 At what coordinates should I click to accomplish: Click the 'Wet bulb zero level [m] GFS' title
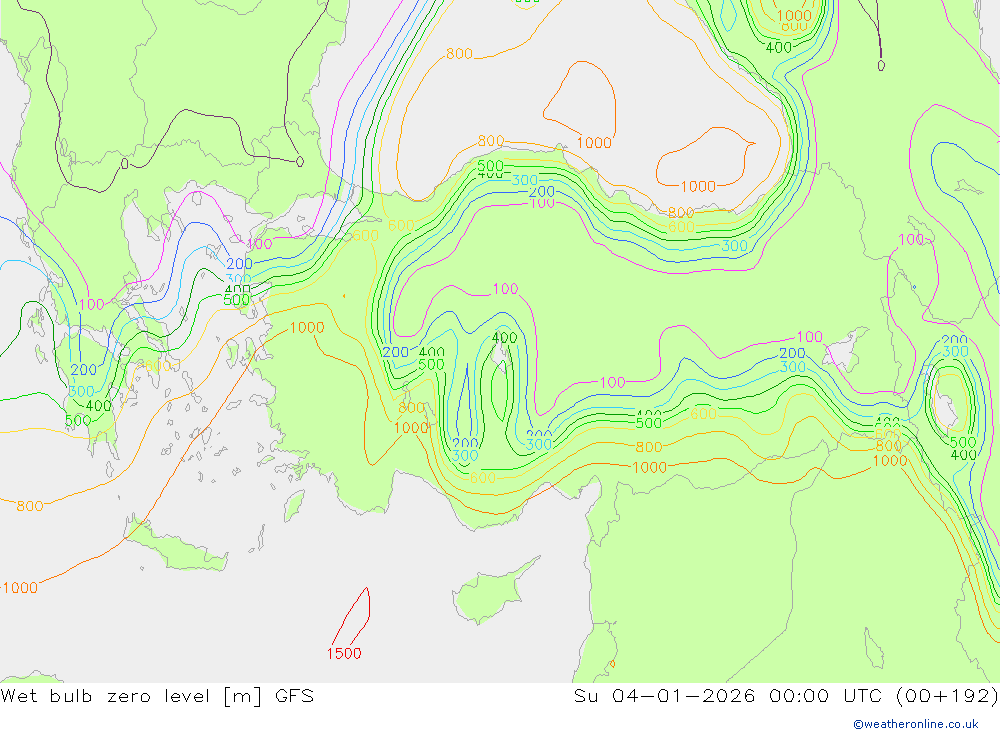point(157,696)
